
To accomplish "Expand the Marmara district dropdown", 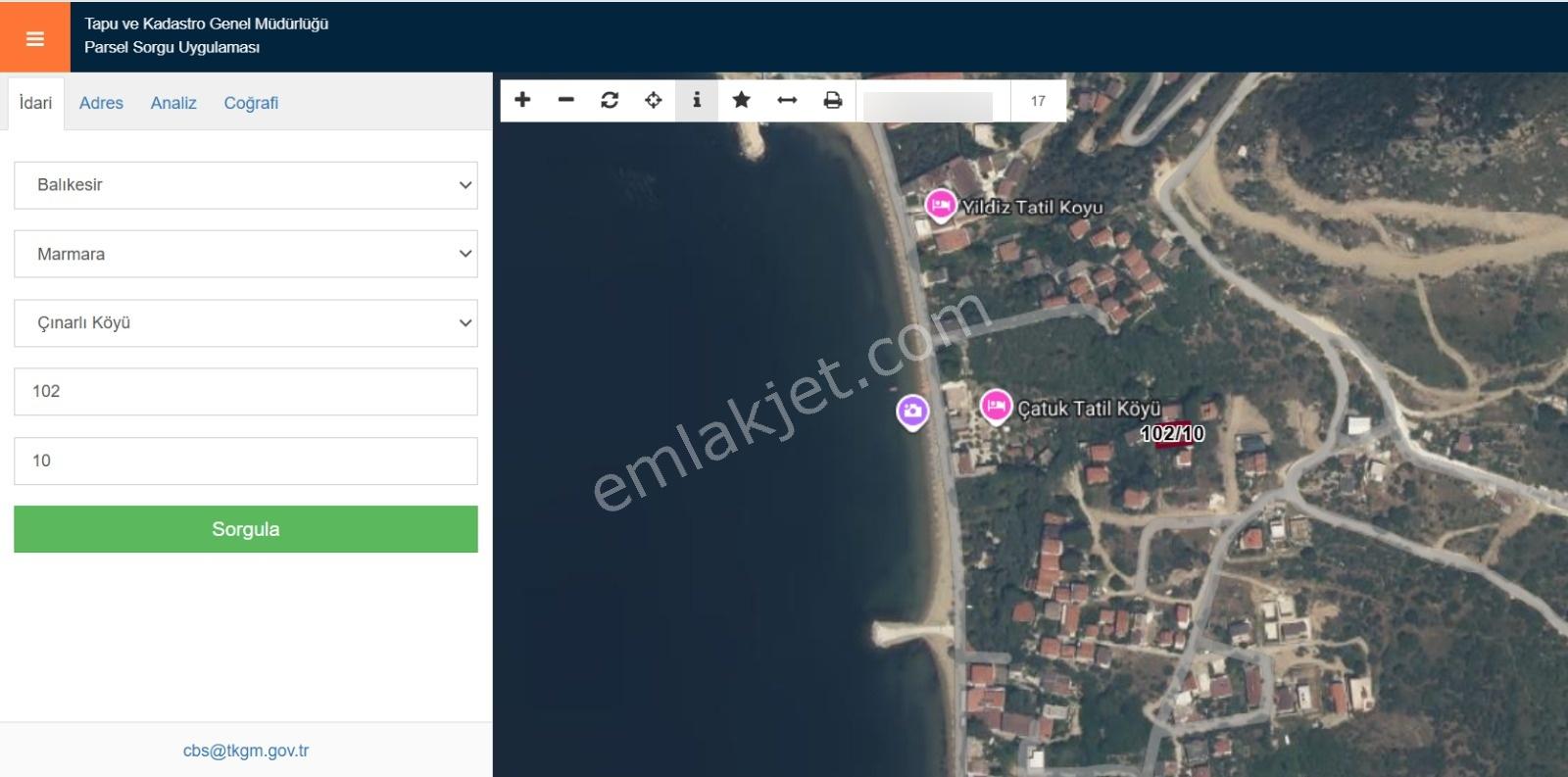I will pos(246,254).
